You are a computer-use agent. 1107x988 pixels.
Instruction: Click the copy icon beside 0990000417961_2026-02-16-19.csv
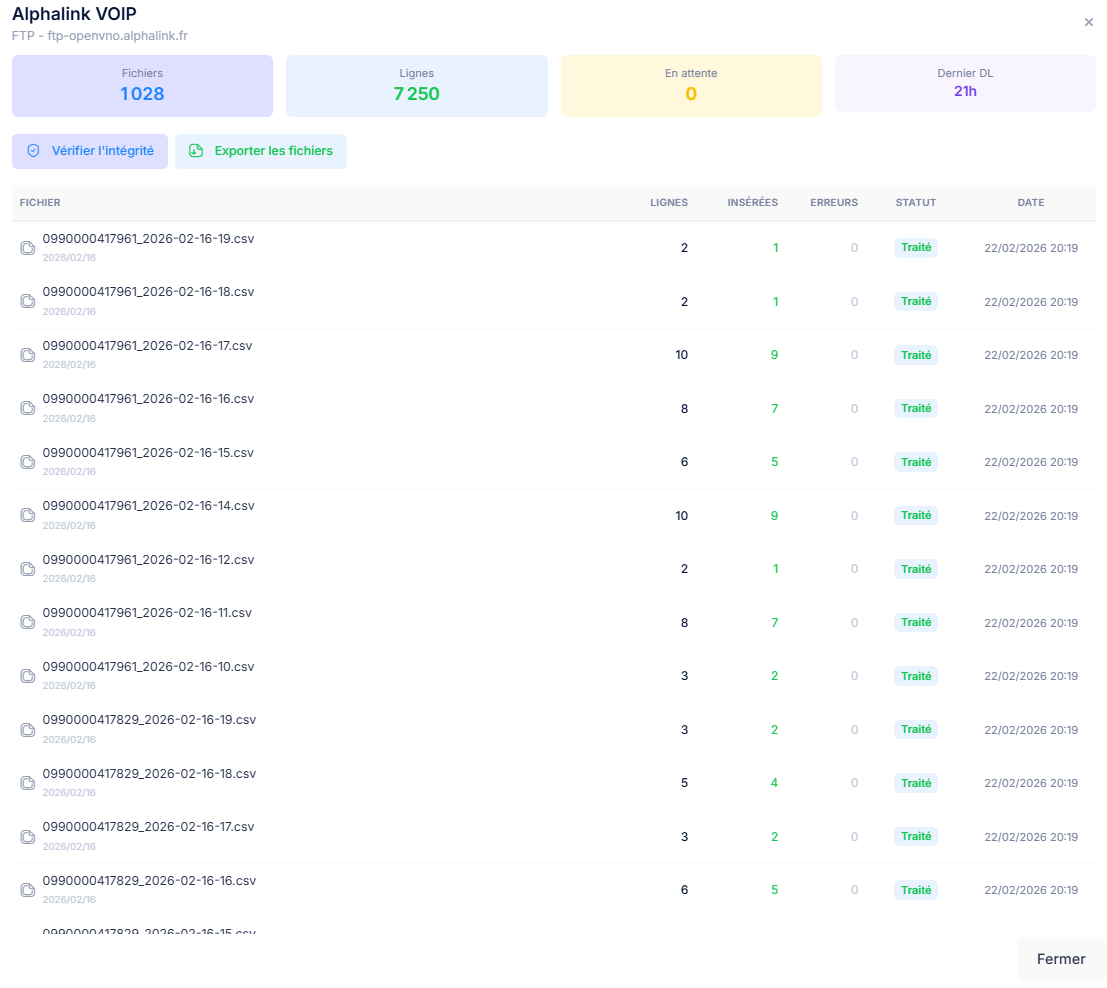pos(27,247)
